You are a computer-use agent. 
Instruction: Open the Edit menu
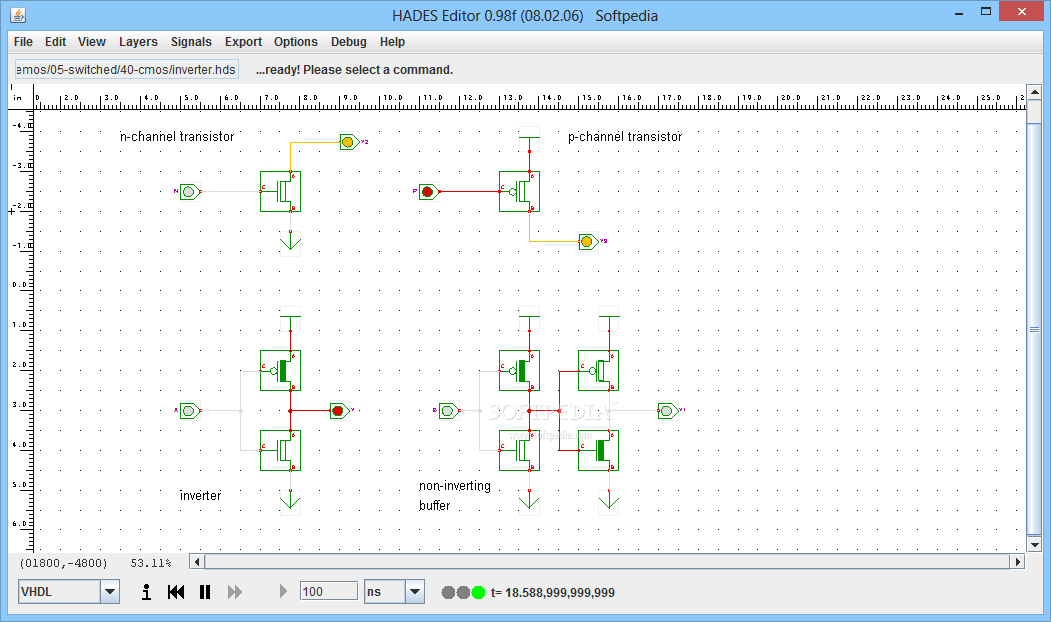tap(55, 42)
